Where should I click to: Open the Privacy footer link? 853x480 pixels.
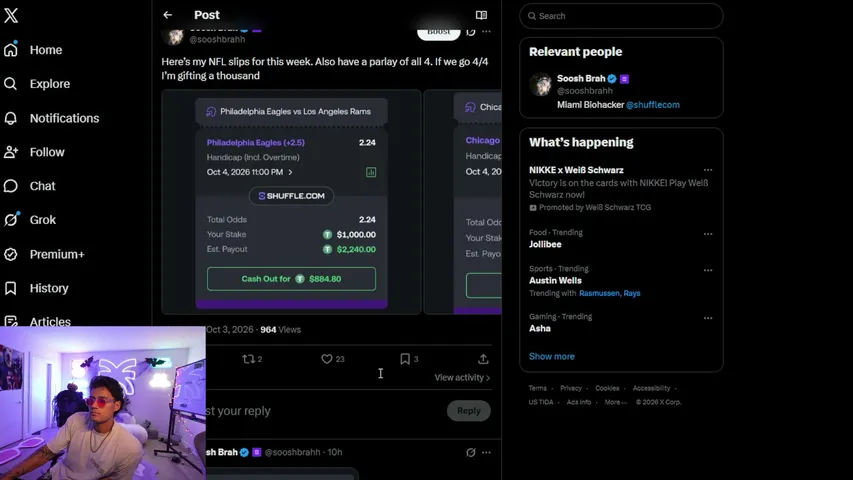(571, 389)
